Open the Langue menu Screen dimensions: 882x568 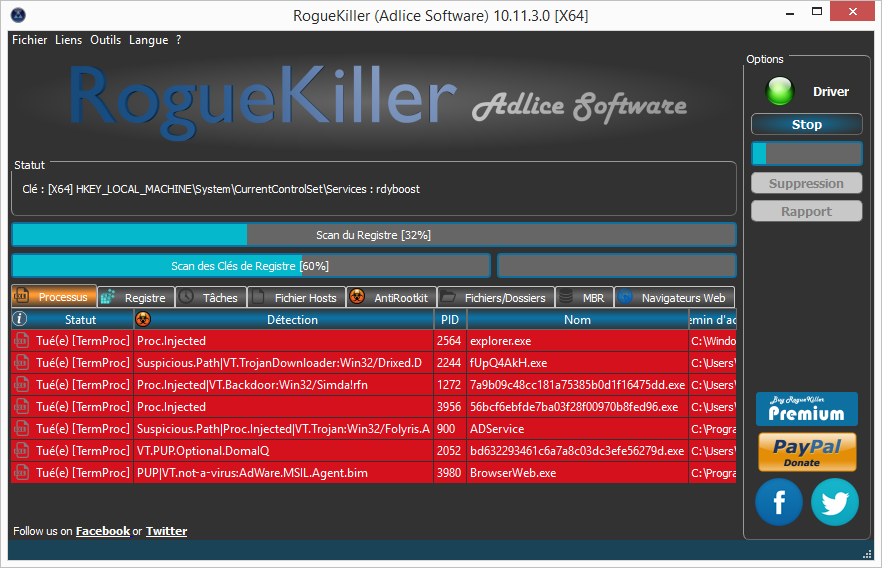(149, 40)
